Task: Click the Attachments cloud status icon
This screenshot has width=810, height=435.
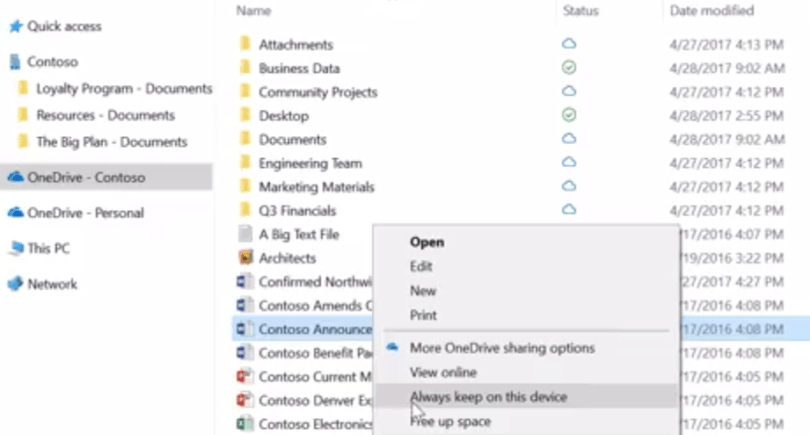Action: [569, 44]
